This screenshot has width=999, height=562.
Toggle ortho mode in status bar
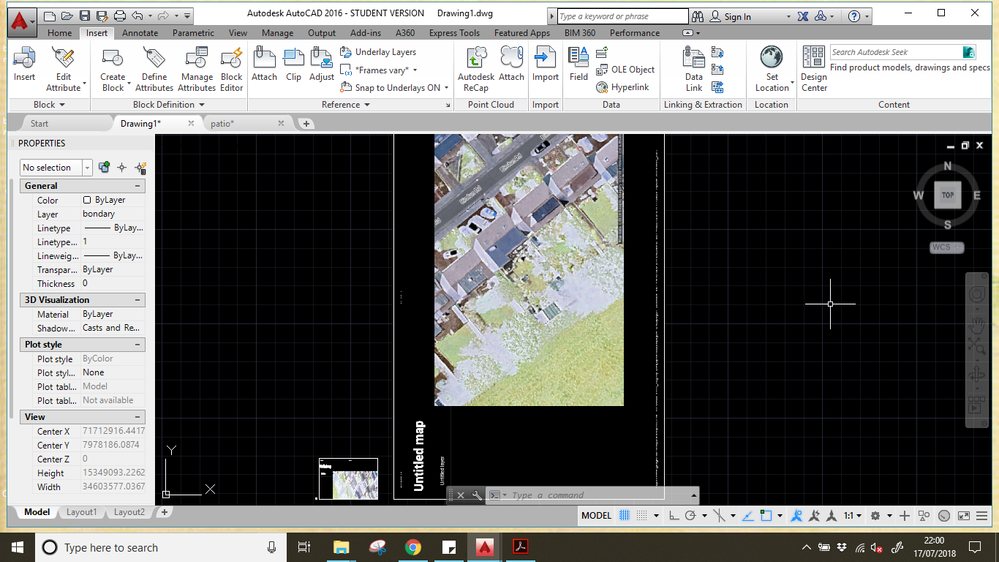click(674, 516)
